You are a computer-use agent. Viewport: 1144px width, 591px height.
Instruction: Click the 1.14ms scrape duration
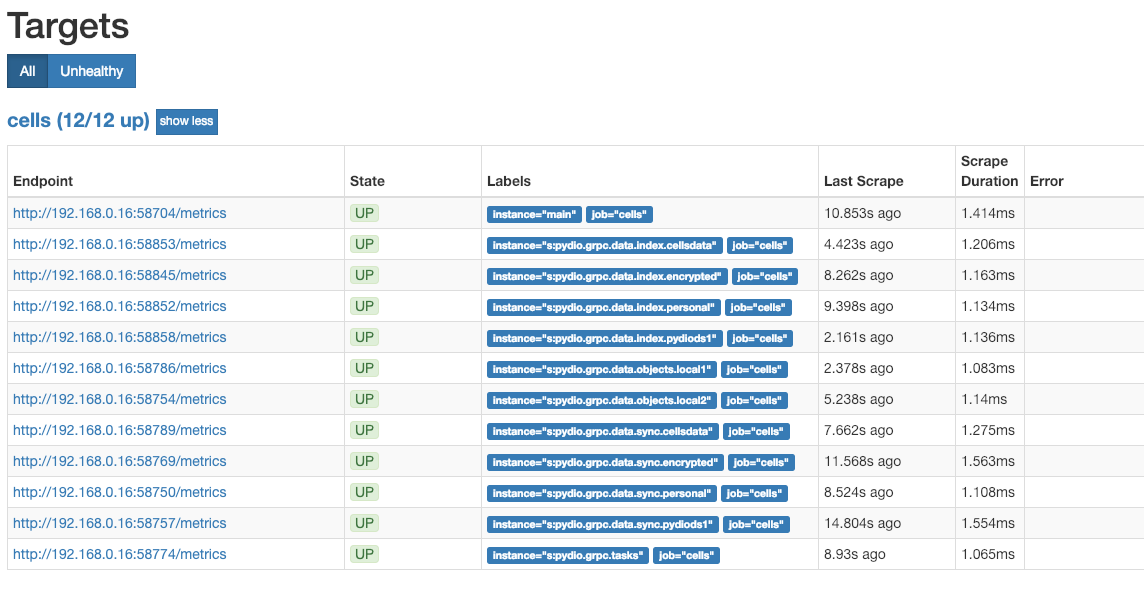coord(984,399)
